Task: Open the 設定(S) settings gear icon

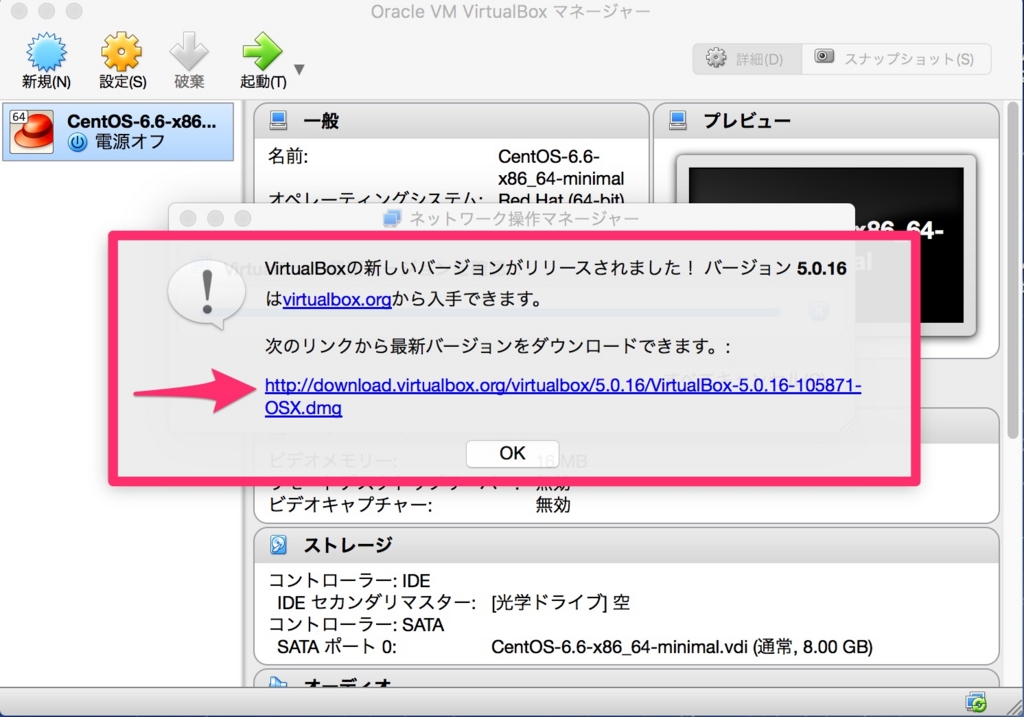Action: tap(121, 52)
